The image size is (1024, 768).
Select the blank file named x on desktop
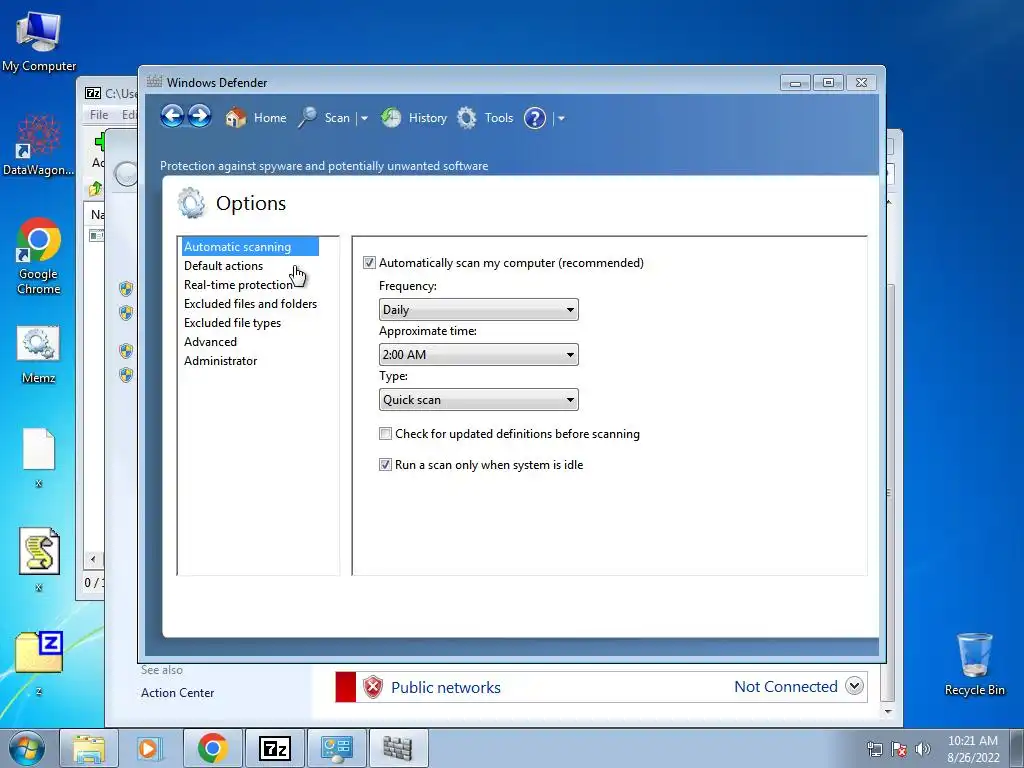(x=39, y=457)
